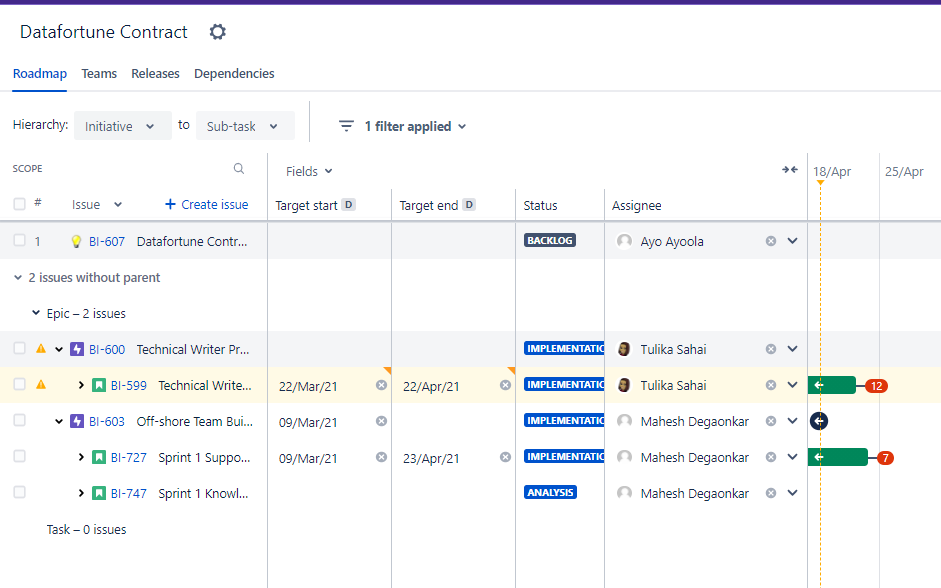Viewport: 941px width, 588px height.
Task: Collapse 2 issues without parent group
Action: 18,277
